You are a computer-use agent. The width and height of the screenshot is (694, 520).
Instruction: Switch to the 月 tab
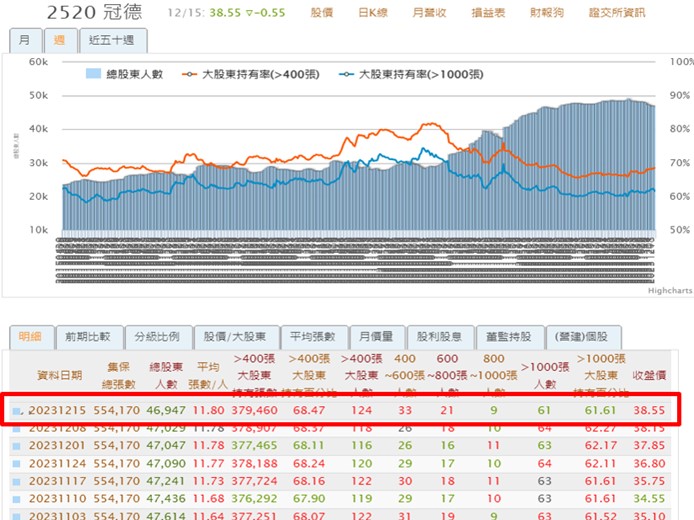(x=25, y=40)
